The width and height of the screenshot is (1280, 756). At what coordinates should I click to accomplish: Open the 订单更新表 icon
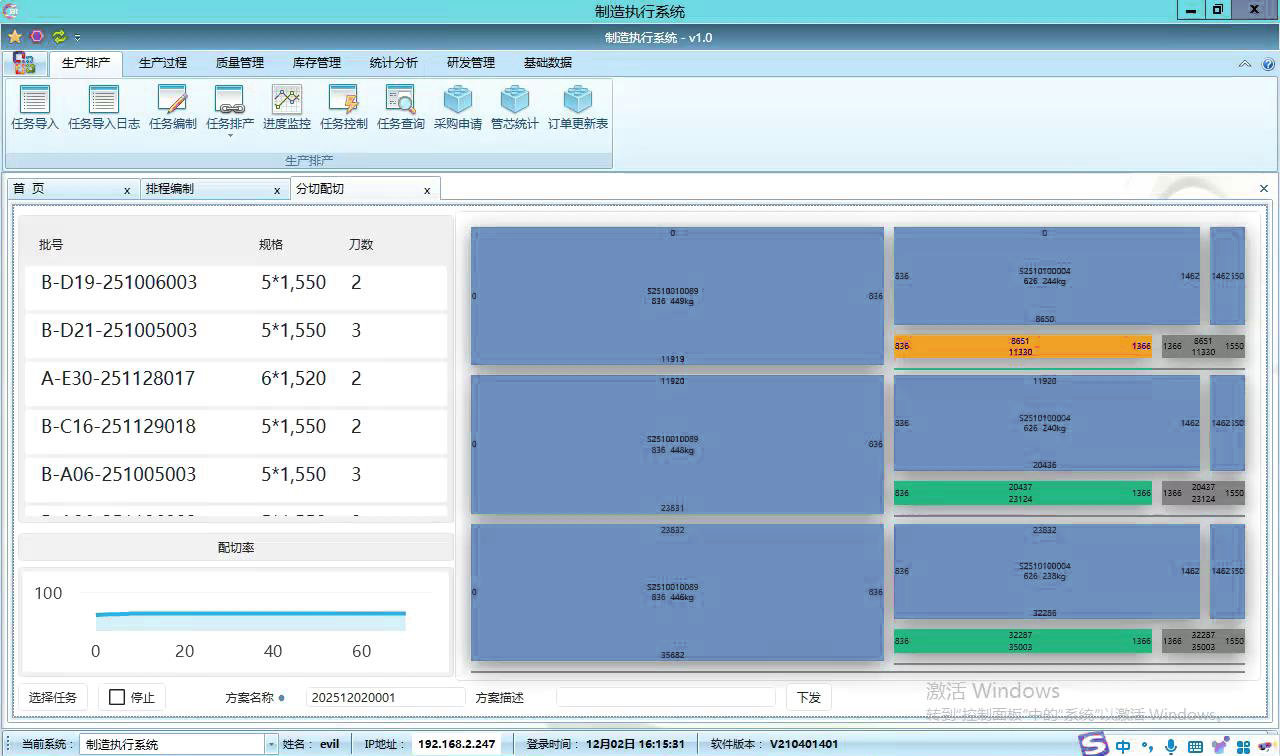(578, 101)
